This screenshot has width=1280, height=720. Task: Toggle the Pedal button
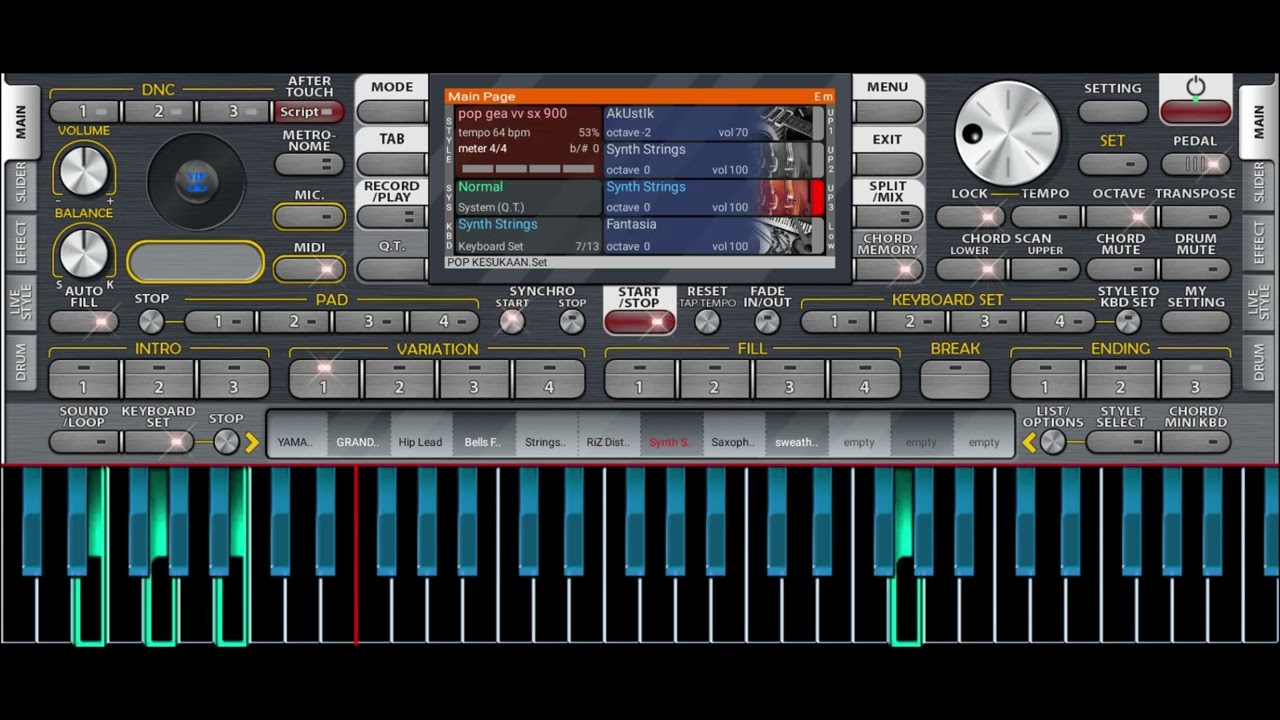coord(1196,164)
